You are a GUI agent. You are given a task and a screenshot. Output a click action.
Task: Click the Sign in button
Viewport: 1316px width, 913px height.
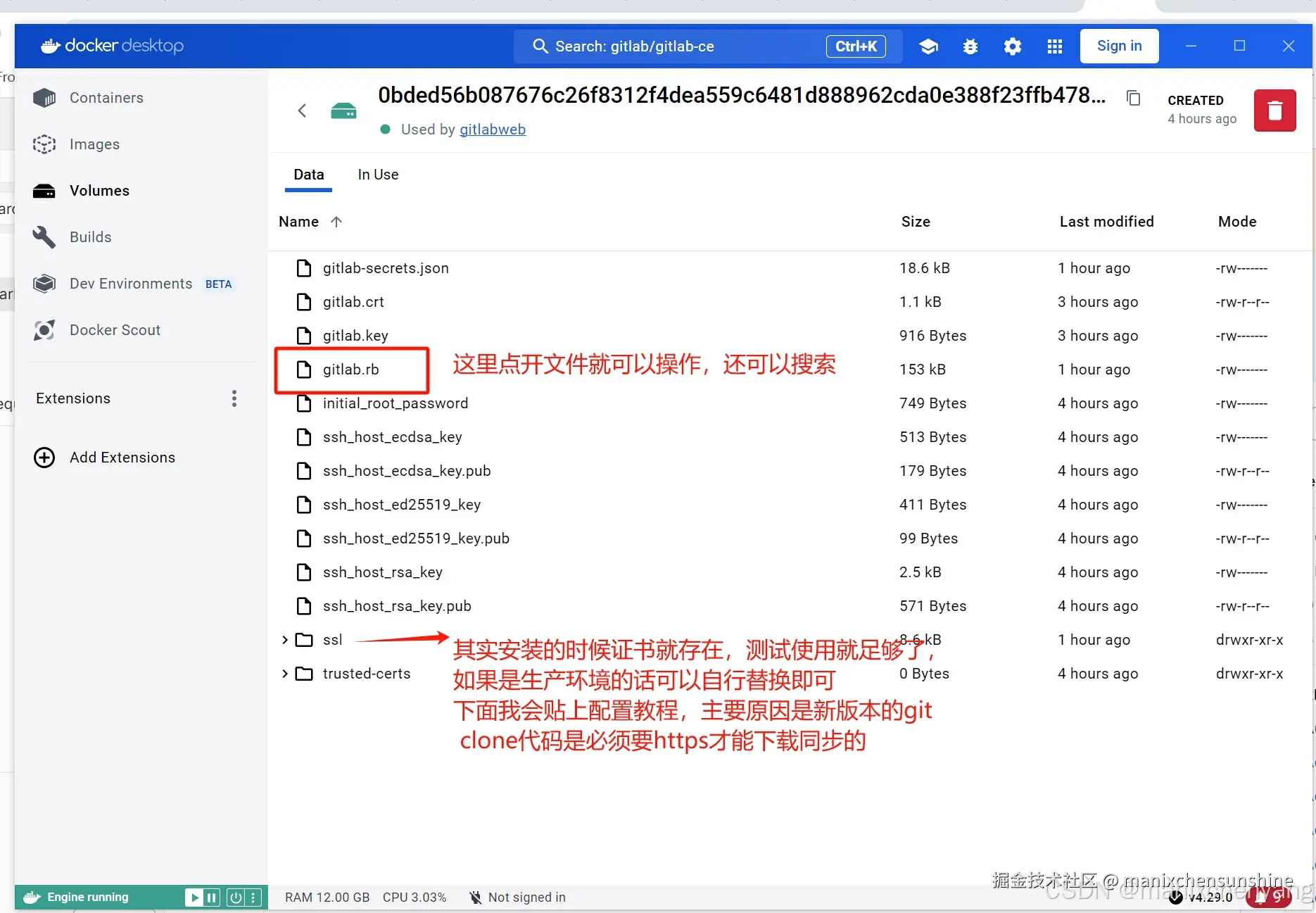point(1119,46)
